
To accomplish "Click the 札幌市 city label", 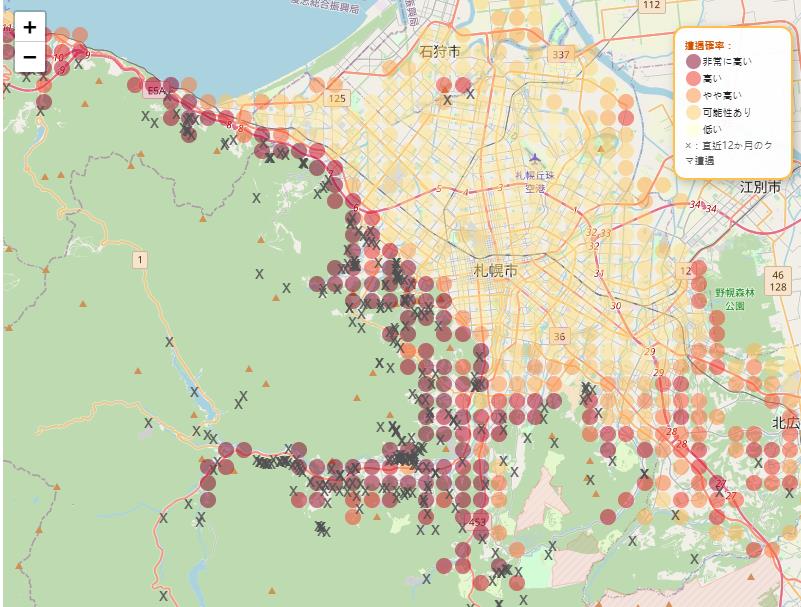I will click(x=495, y=271).
